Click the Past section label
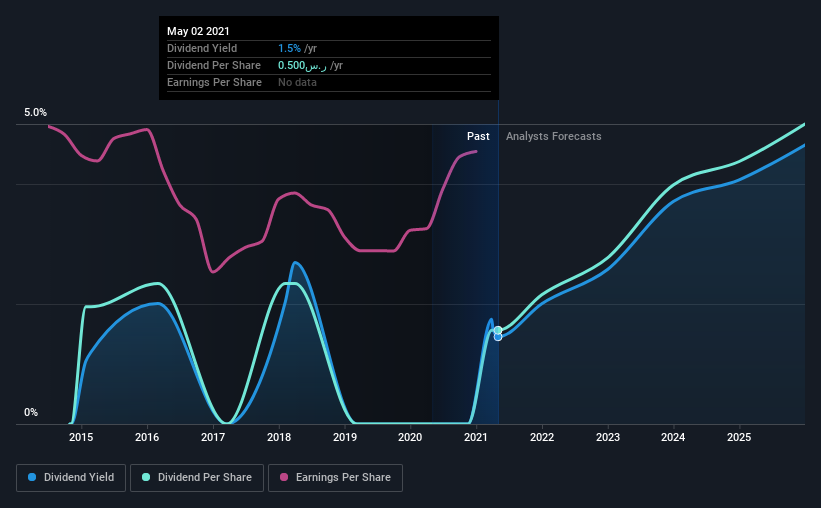 [478, 136]
